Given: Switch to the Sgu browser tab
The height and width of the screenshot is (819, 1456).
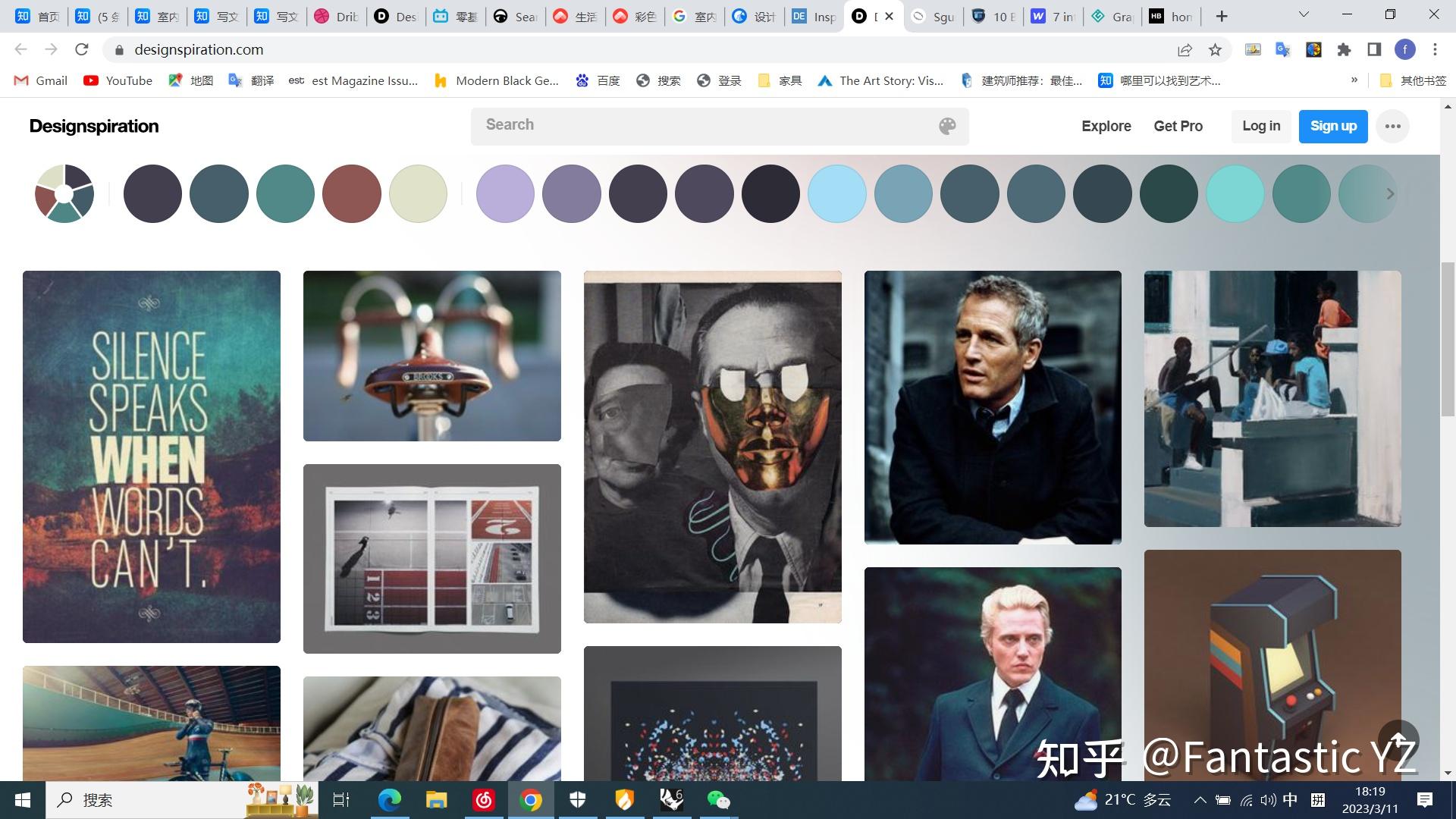Looking at the screenshot, I should (933, 16).
